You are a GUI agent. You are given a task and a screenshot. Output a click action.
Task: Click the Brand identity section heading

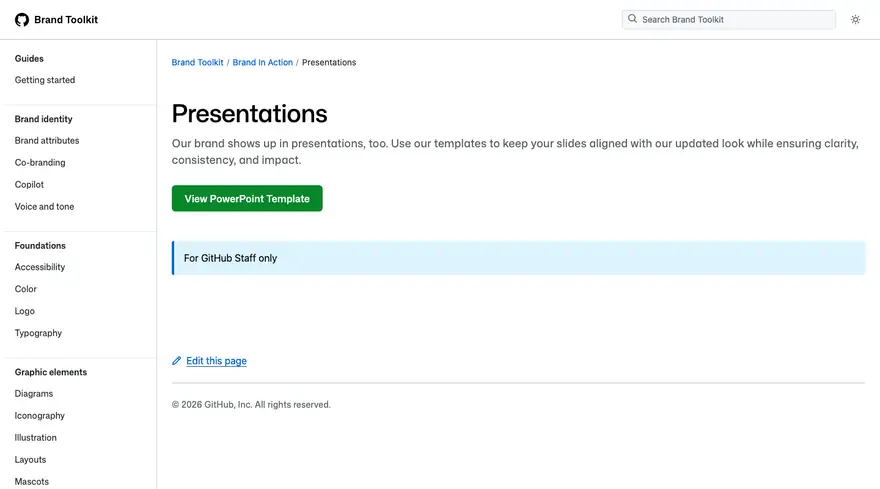(x=44, y=119)
